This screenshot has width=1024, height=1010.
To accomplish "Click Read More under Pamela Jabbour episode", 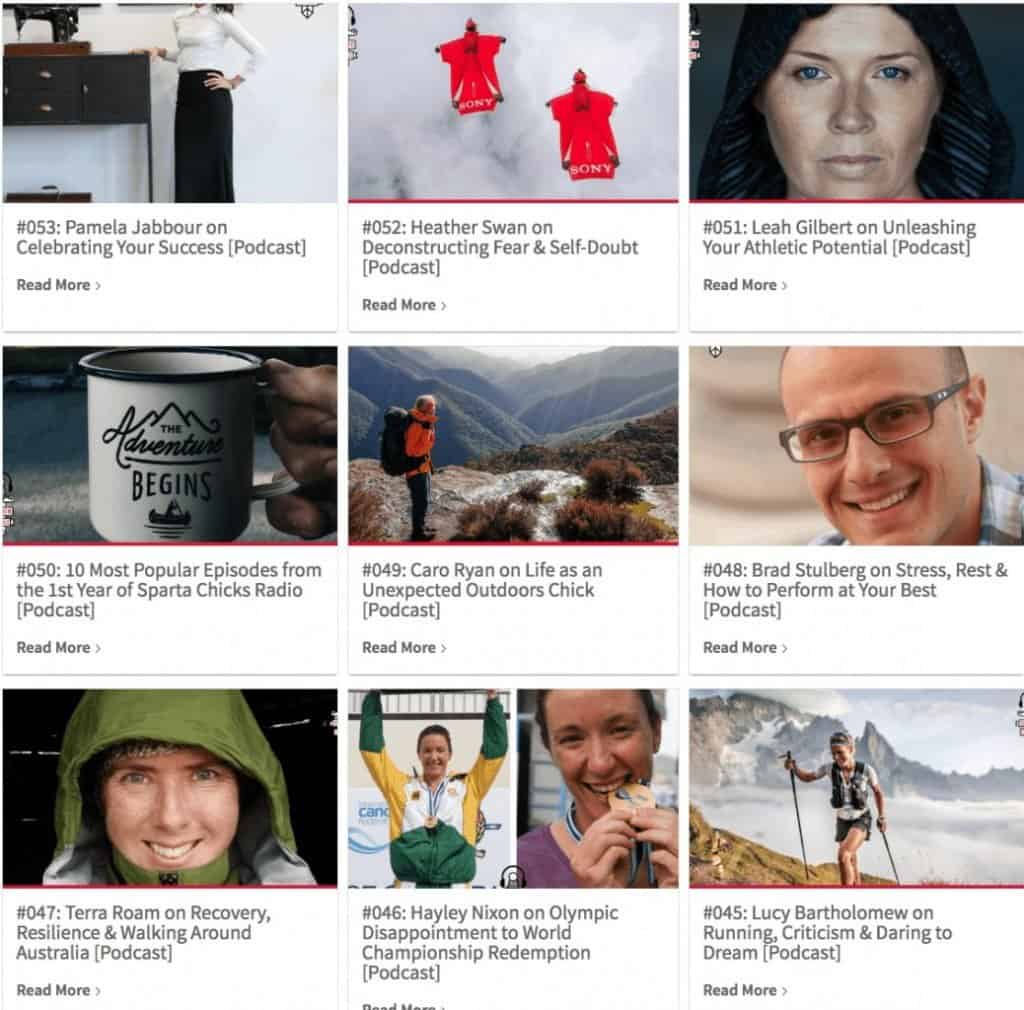I will click(x=58, y=285).
